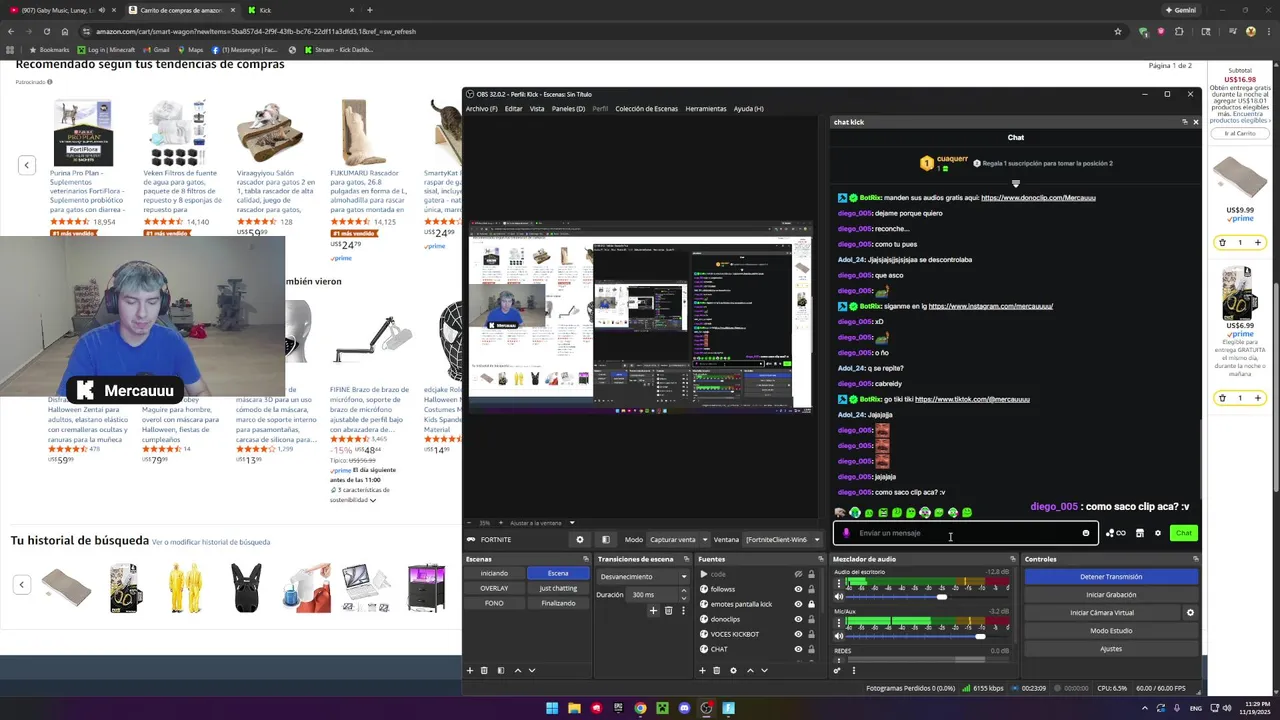Mute Mic/Aux speaker icon
Image resolution: width=1280 pixels, height=720 pixels.
[x=839, y=636]
